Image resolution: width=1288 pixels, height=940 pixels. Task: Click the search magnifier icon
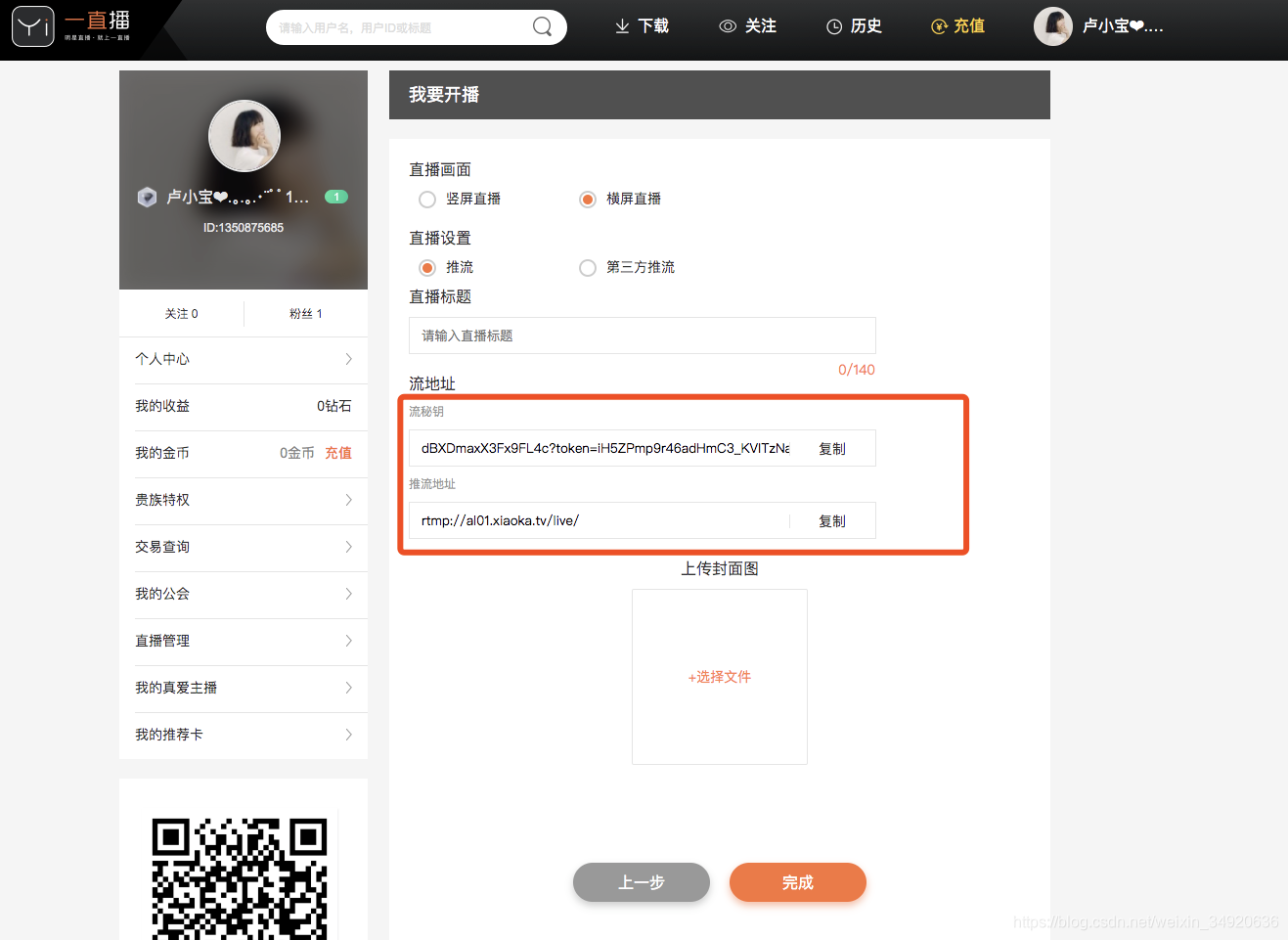point(542,26)
